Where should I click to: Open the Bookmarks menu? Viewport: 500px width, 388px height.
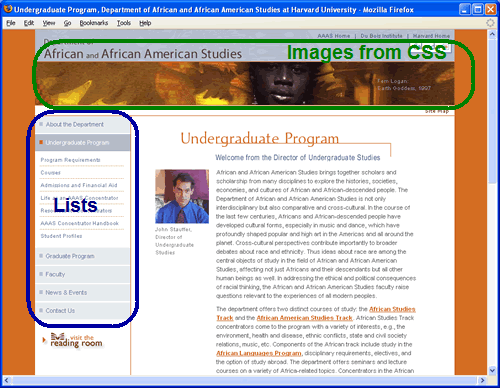(94, 23)
